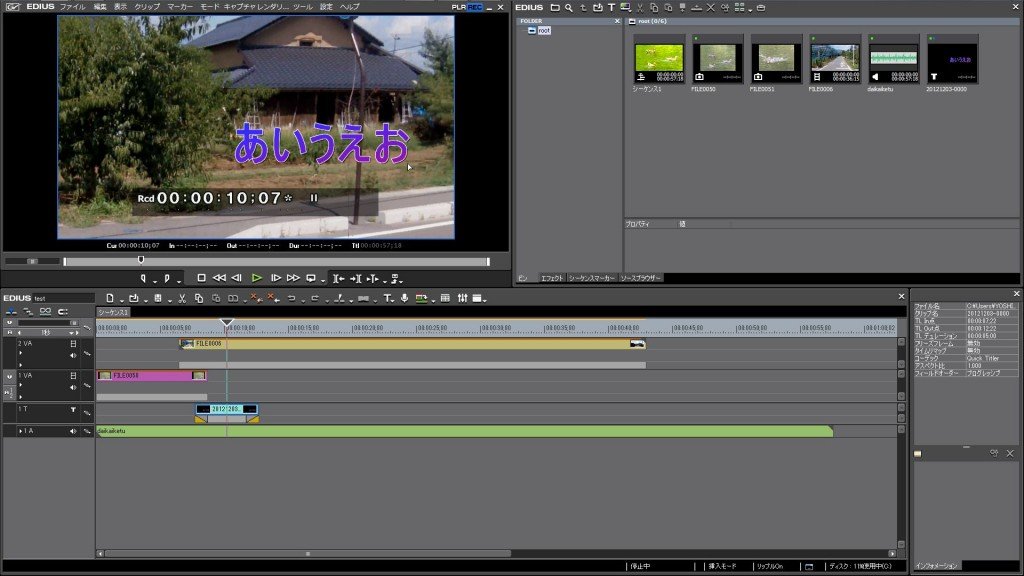The image size is (1024, 576).
Task: Add title T icon in bin toolbar
Action: (x=611, y=8)
